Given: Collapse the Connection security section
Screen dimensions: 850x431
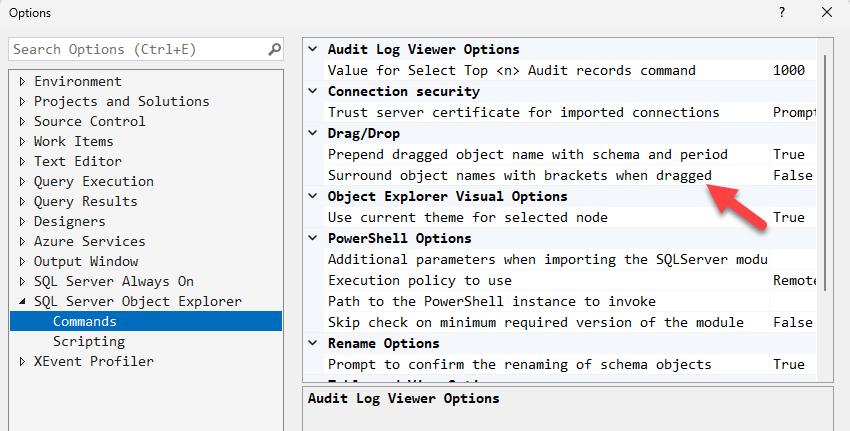Looking at the screenshot, I should tap(313, 92).
